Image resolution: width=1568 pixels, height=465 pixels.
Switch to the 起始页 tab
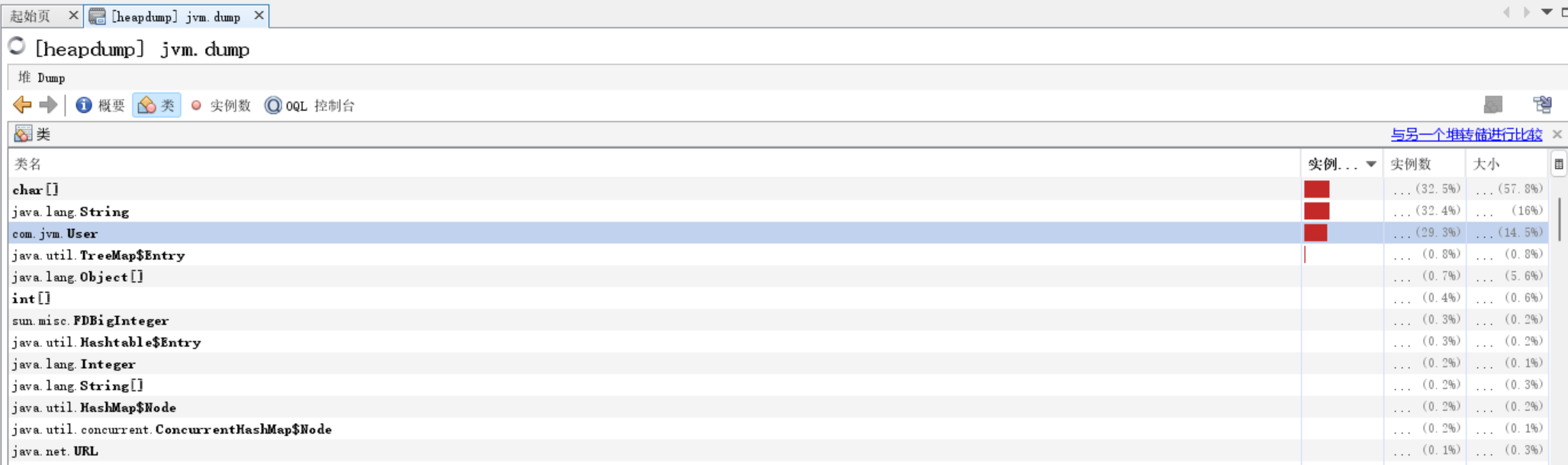pyautogui.click(x=31, y=16)
